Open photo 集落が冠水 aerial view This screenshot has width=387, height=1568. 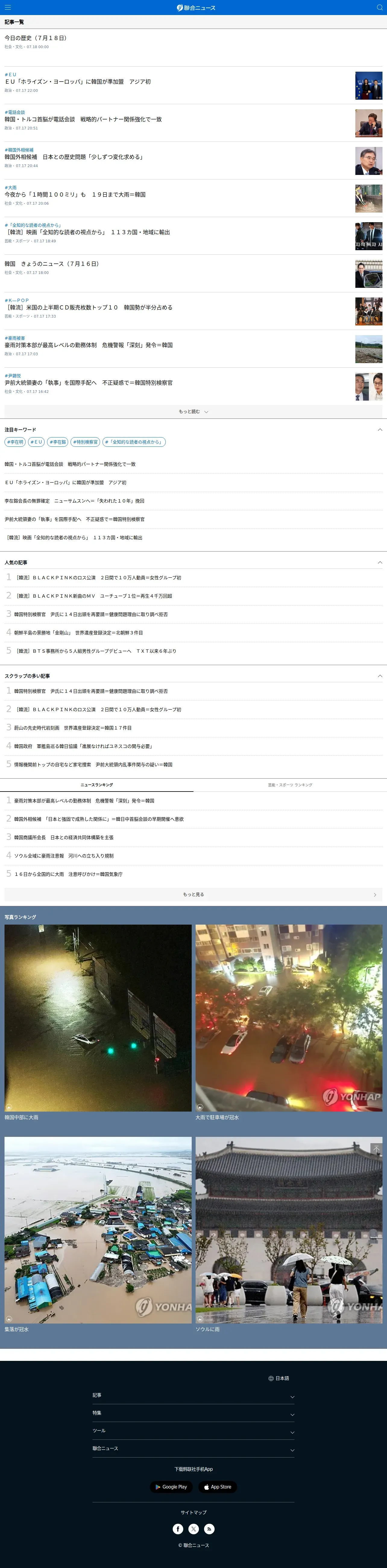98,1230
